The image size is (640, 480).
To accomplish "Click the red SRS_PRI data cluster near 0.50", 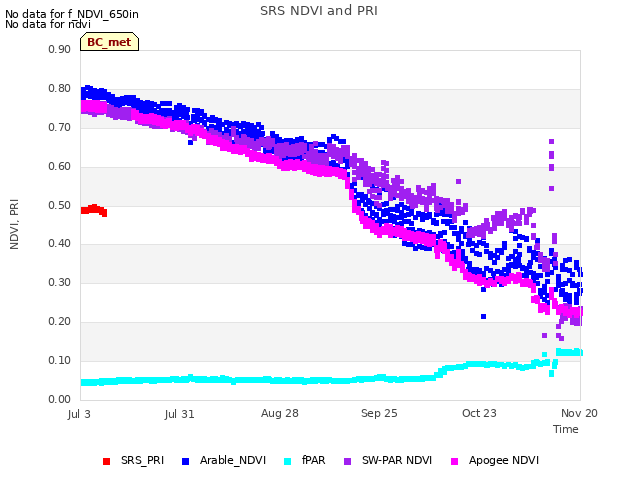I will (x=94, y=210).
